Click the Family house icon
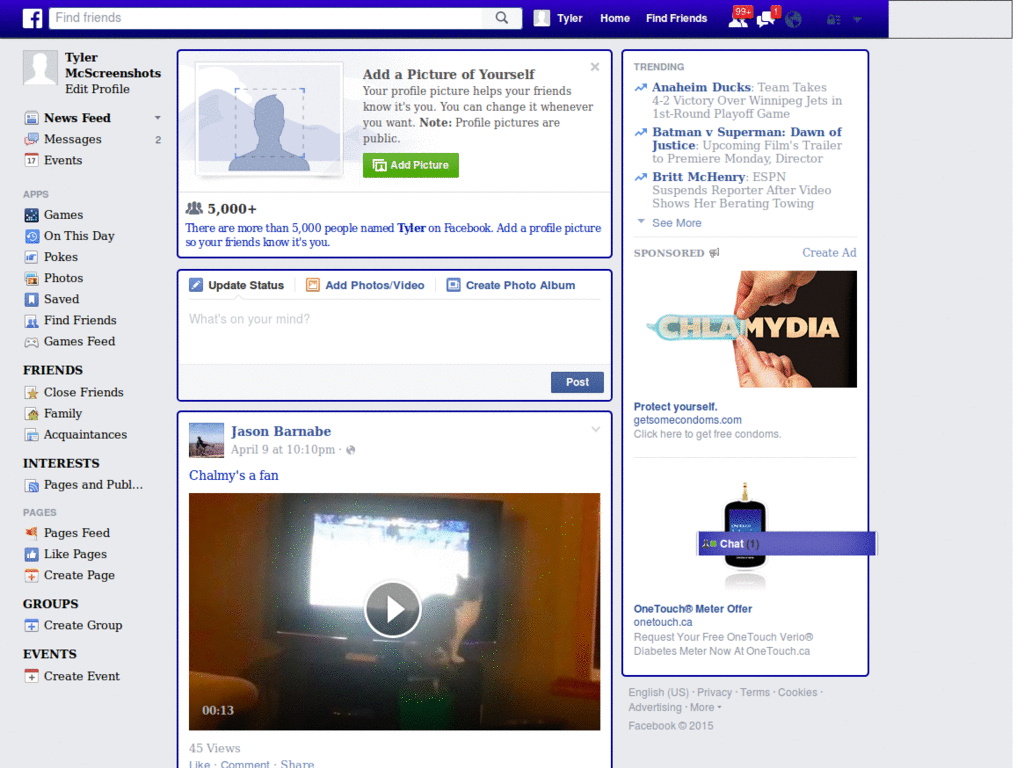Screen dimensions: 1024x768 click(x=31, y=413)
